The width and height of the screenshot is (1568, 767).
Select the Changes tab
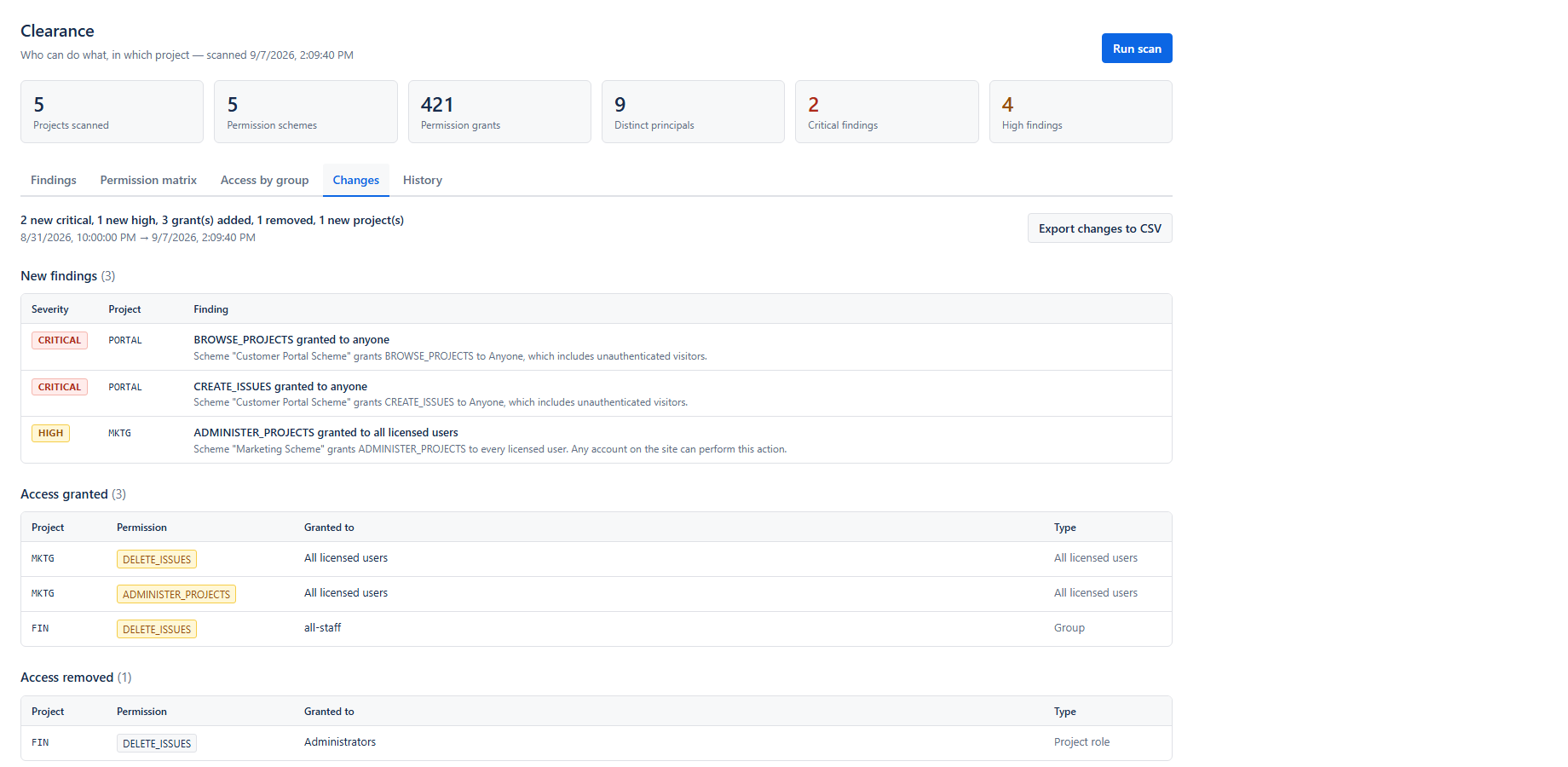356,180
